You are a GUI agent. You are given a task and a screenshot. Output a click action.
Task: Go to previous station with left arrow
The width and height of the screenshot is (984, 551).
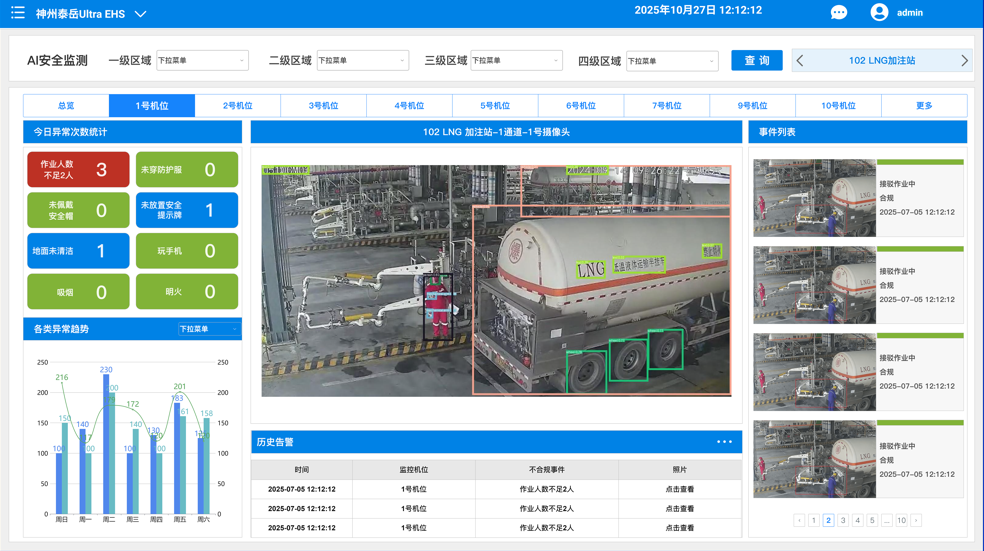click(x=800, y=61)
